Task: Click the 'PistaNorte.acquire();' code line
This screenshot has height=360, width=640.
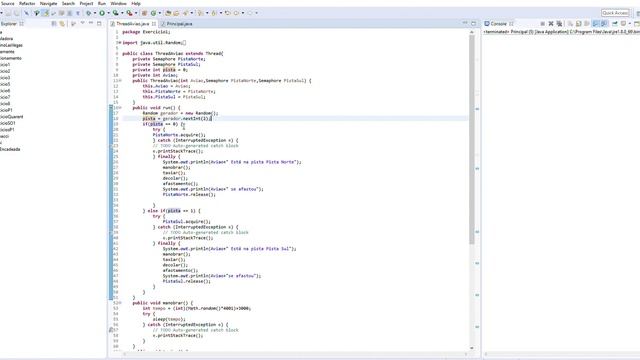Action: pos(179,135)
